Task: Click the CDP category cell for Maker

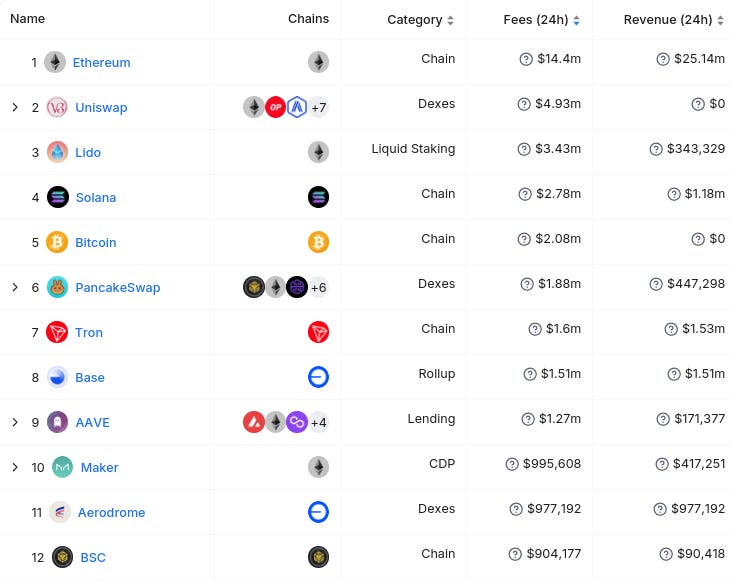Action: tap(442, 463)
